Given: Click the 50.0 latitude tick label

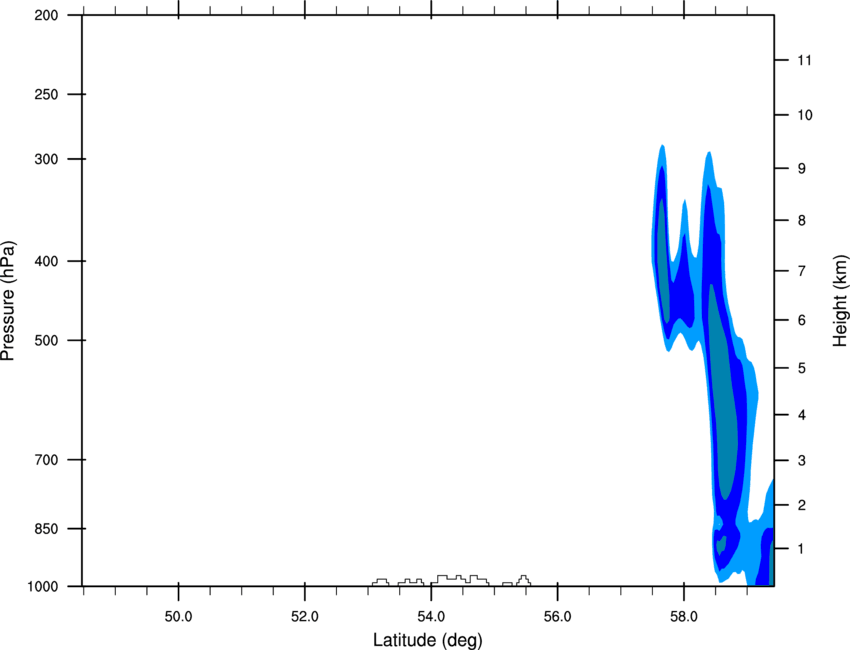Looking at the screenshot, I should coord(178,617).
